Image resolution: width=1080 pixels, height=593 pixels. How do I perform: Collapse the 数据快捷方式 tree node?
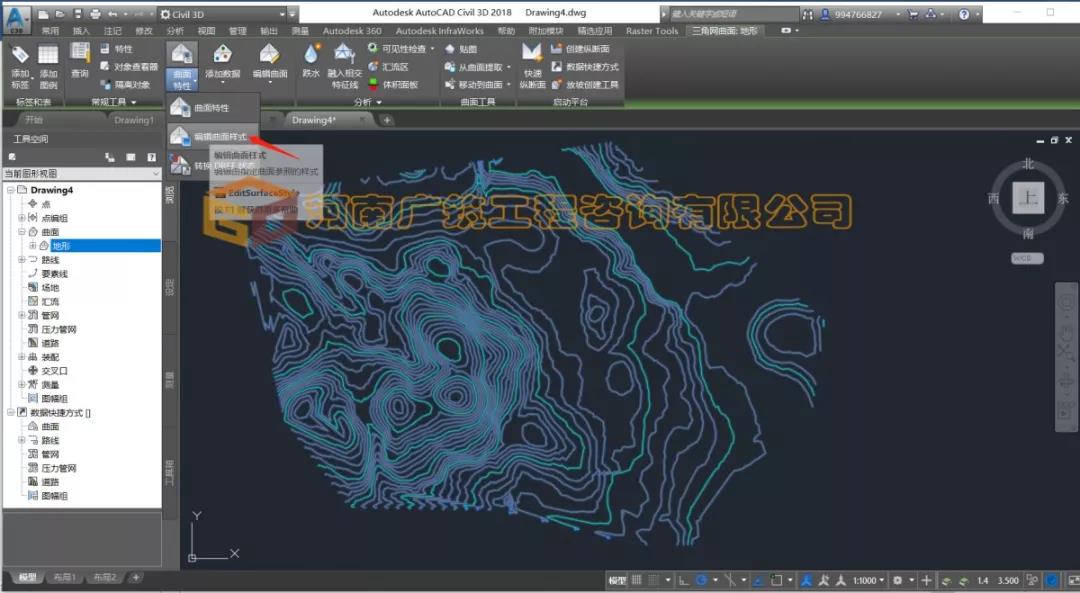pyautogui.click(x=10, y=413)
